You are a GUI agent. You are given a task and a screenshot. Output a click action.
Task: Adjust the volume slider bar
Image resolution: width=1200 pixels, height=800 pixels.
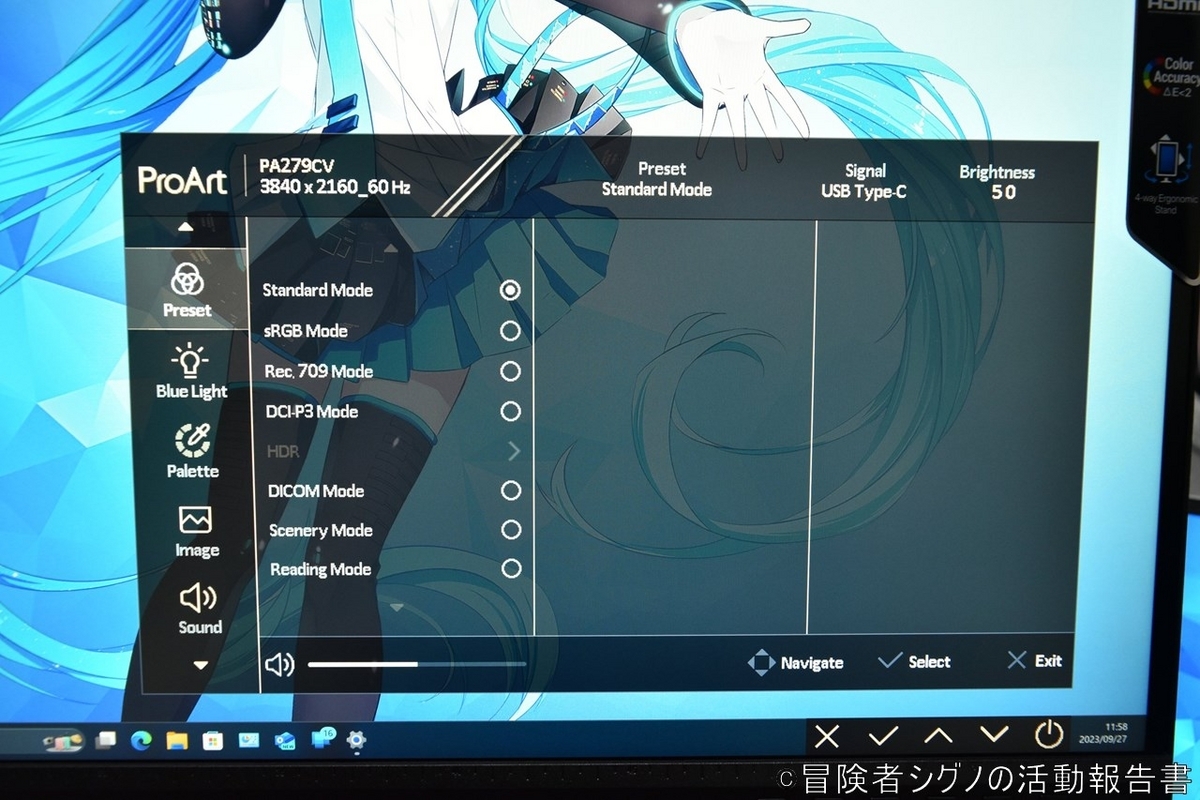417,664
